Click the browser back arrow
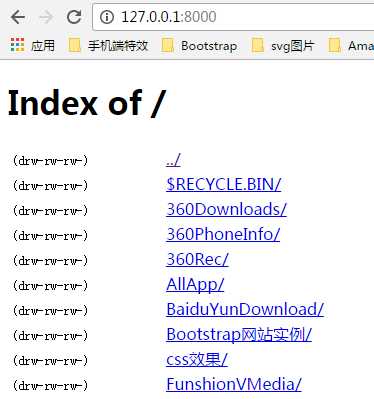Screen dimensions: 374x399 (x=18, y=17)
